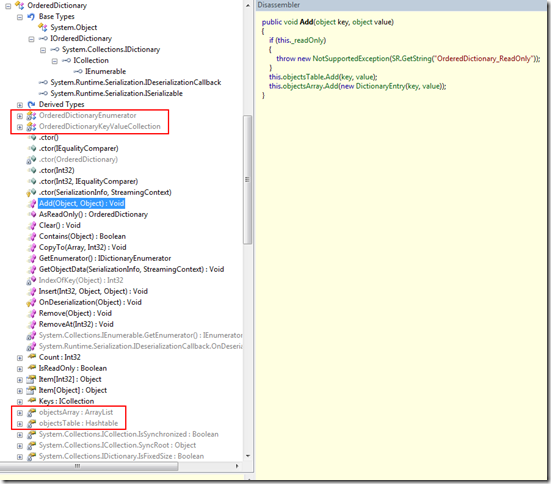Click the RemoveAt(Int32) method icon
551x484 pixels.
(x=32, y=324)
